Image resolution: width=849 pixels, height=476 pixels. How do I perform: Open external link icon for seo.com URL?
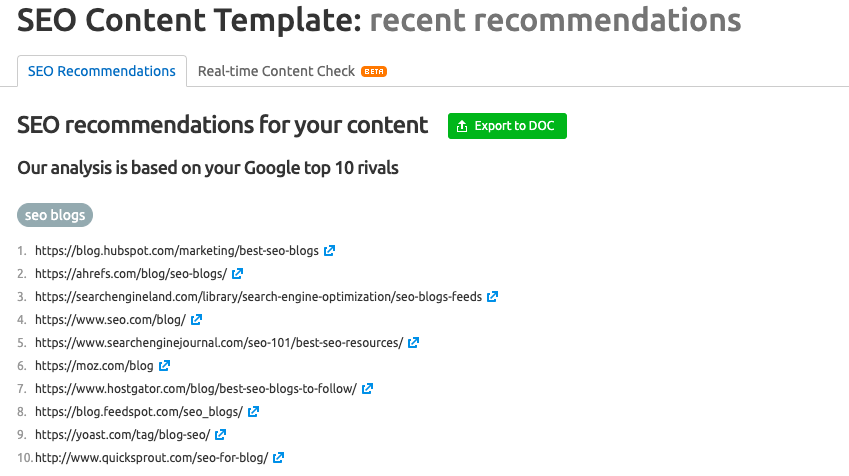(x=197, y=320)
